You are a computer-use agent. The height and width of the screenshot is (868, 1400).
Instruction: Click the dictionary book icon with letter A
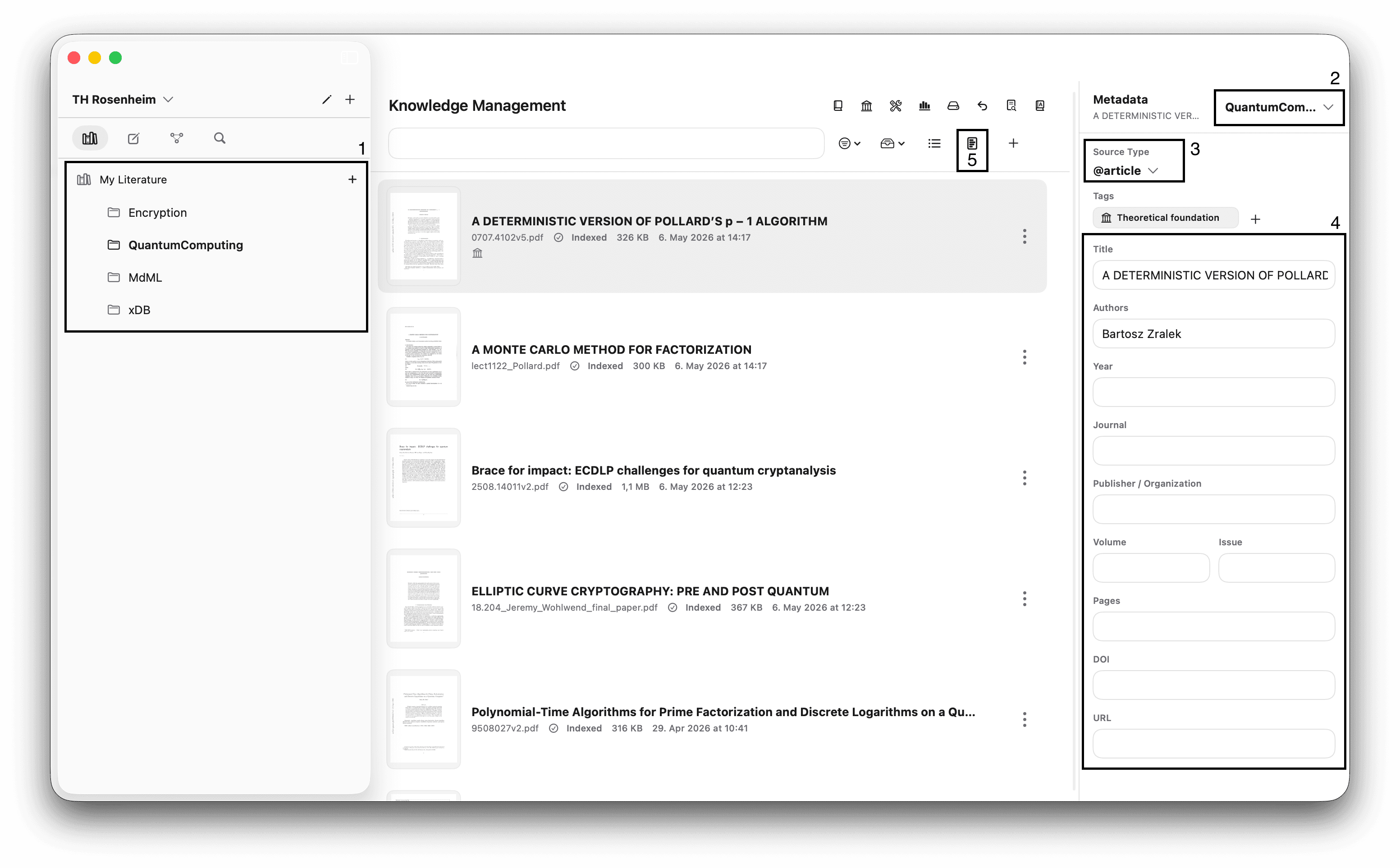click(x=1039, y=105)
